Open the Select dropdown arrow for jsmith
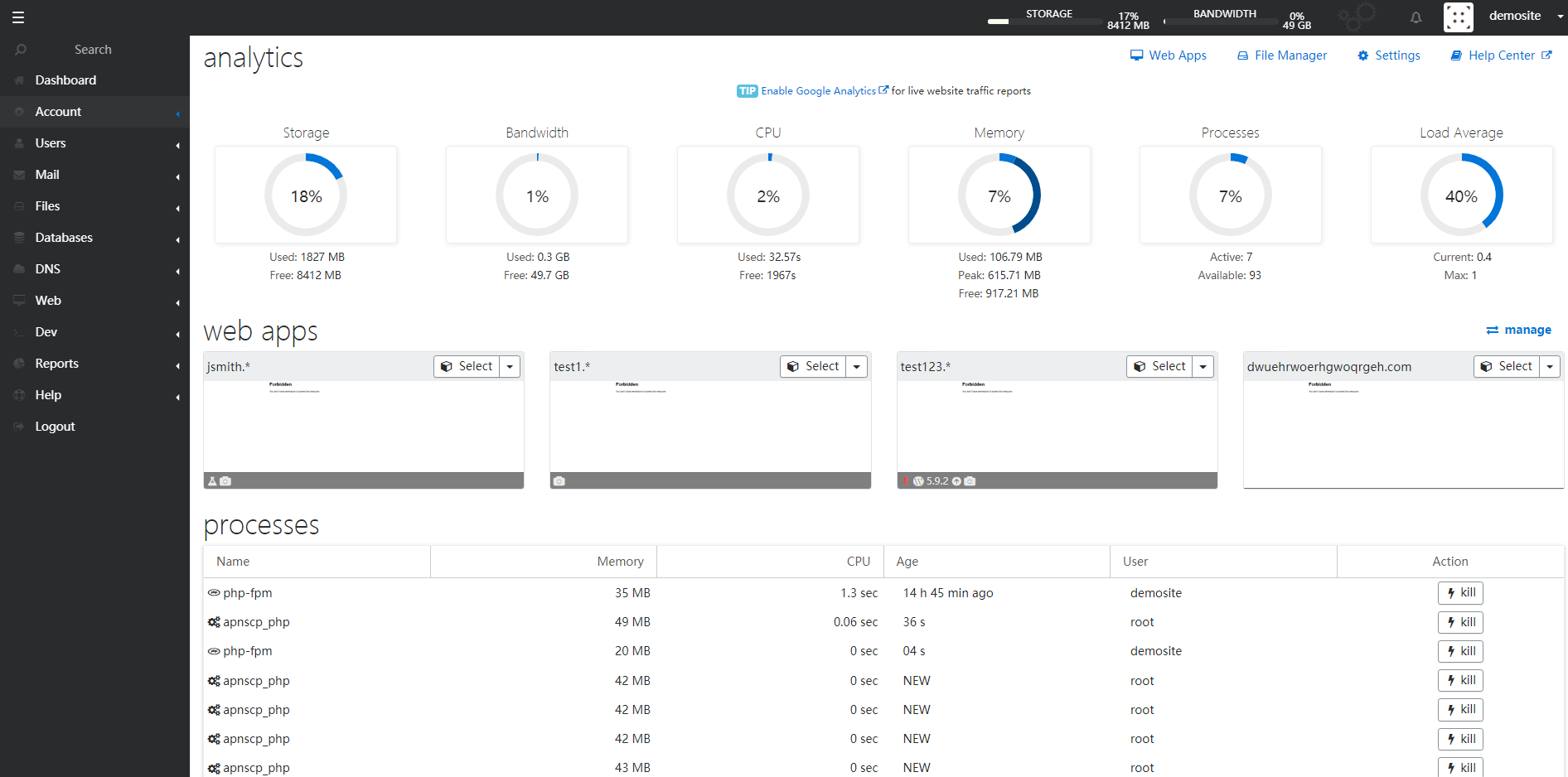Screen dimensions: 1568x777 click(x=510, y=366)
